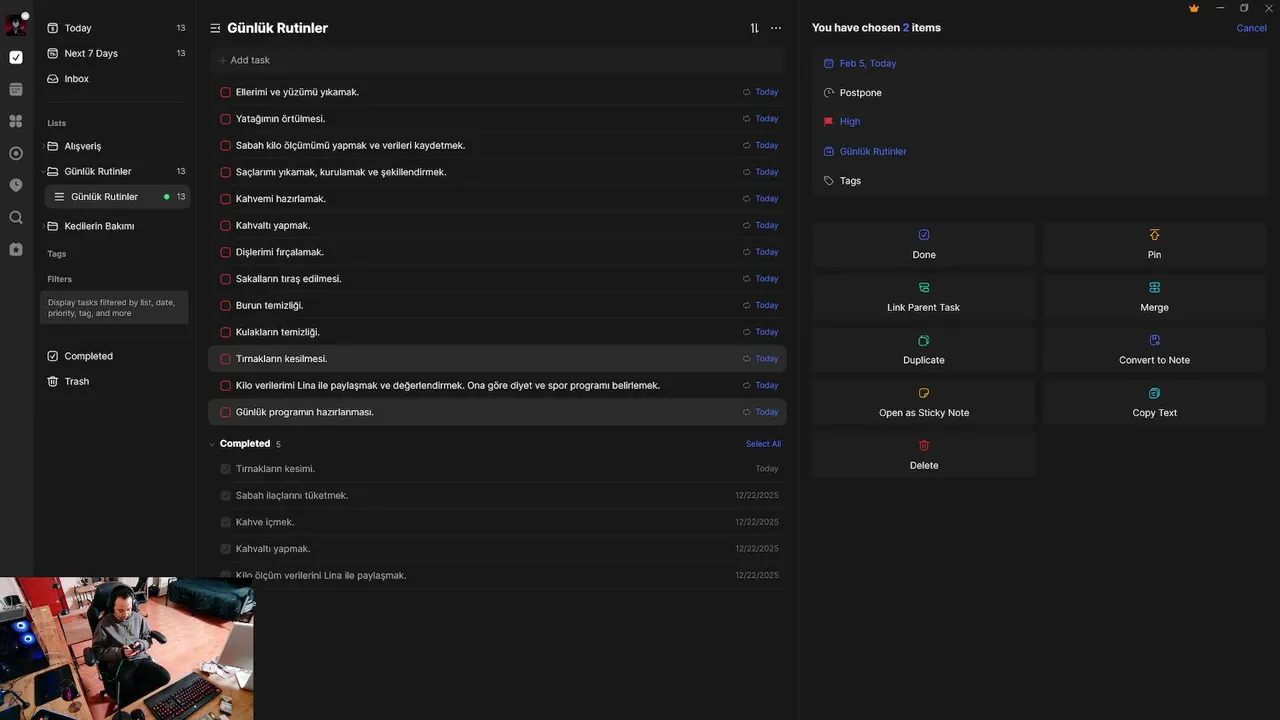Check off 'Kahvemi hazırlamak.' task
This screenshot has width=1280, height=720.
pos(226,199)
